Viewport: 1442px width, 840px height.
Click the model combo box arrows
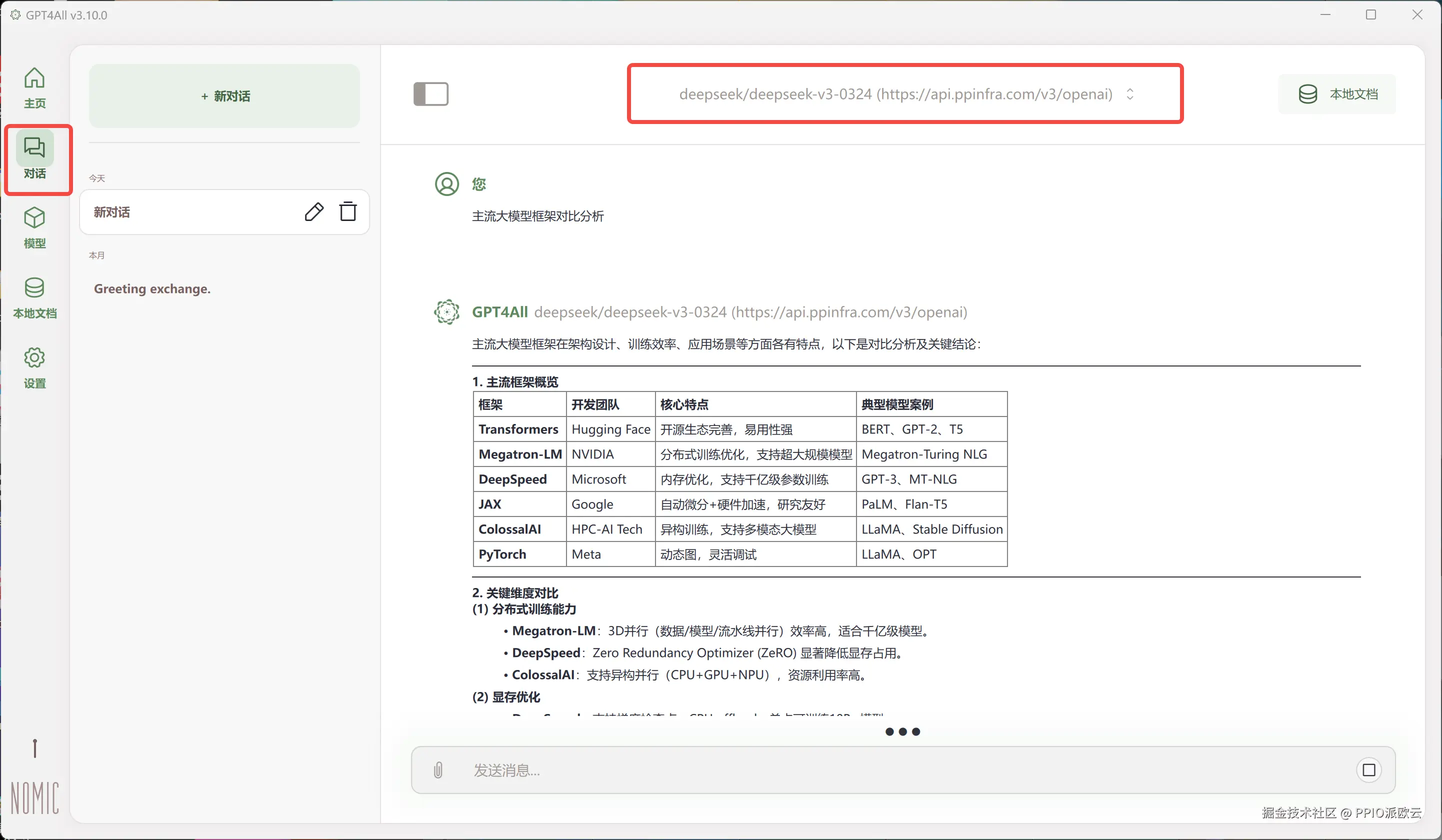tap(1130, 94)
